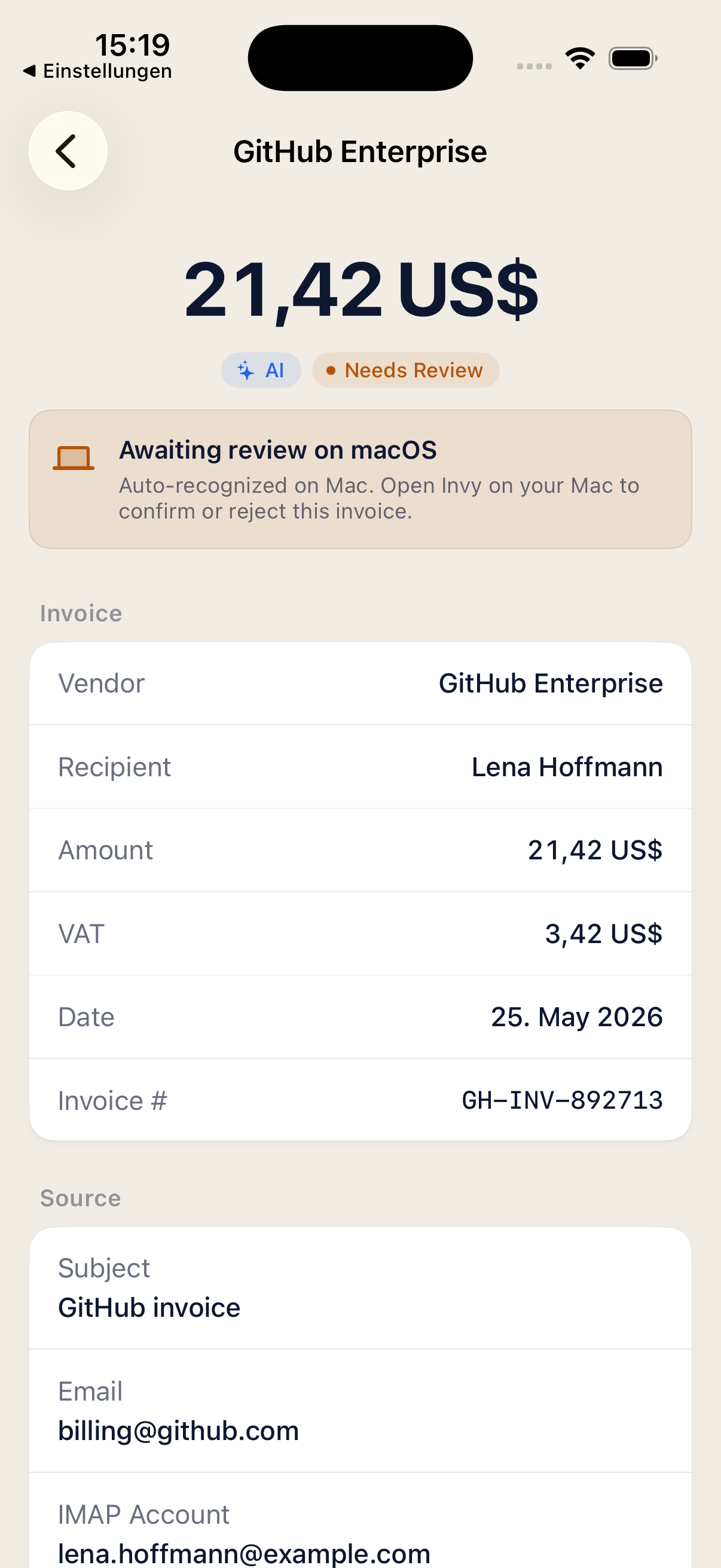Tap the Invoice # field label
The width and height of the screenshot is (721, 1568).
click(112, 1100)
